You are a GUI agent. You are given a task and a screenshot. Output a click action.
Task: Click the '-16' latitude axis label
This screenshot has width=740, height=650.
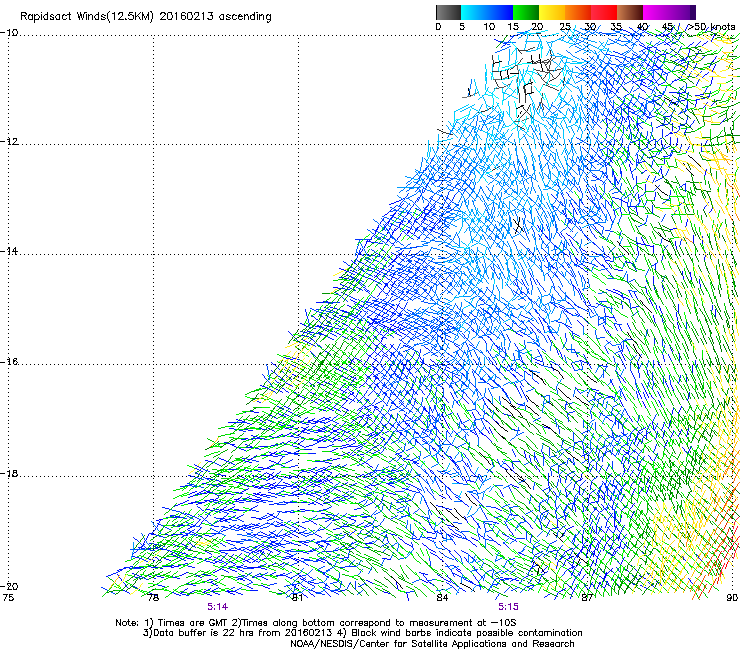tap(9, 362)
